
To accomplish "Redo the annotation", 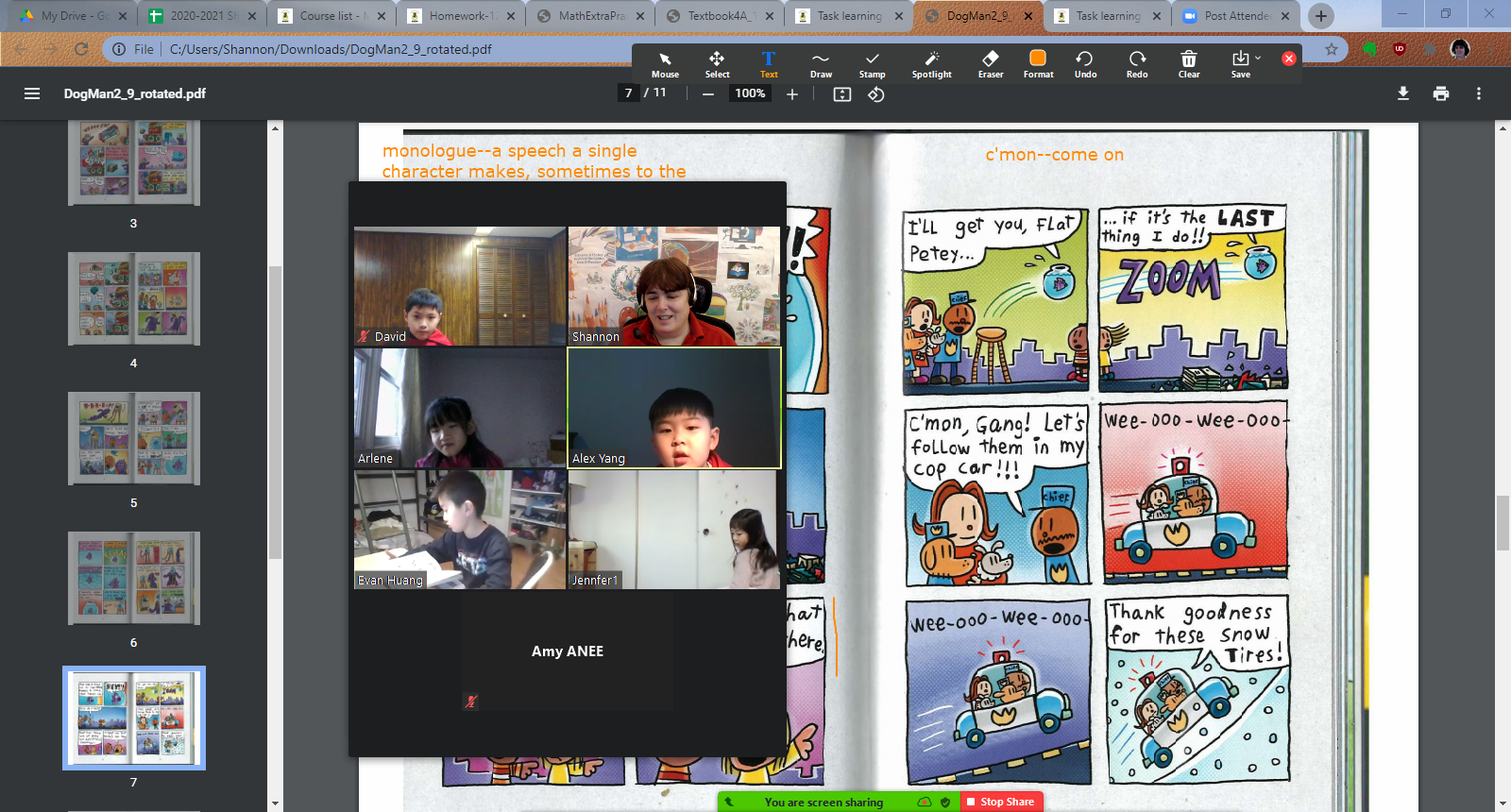I will (1137, 64).
